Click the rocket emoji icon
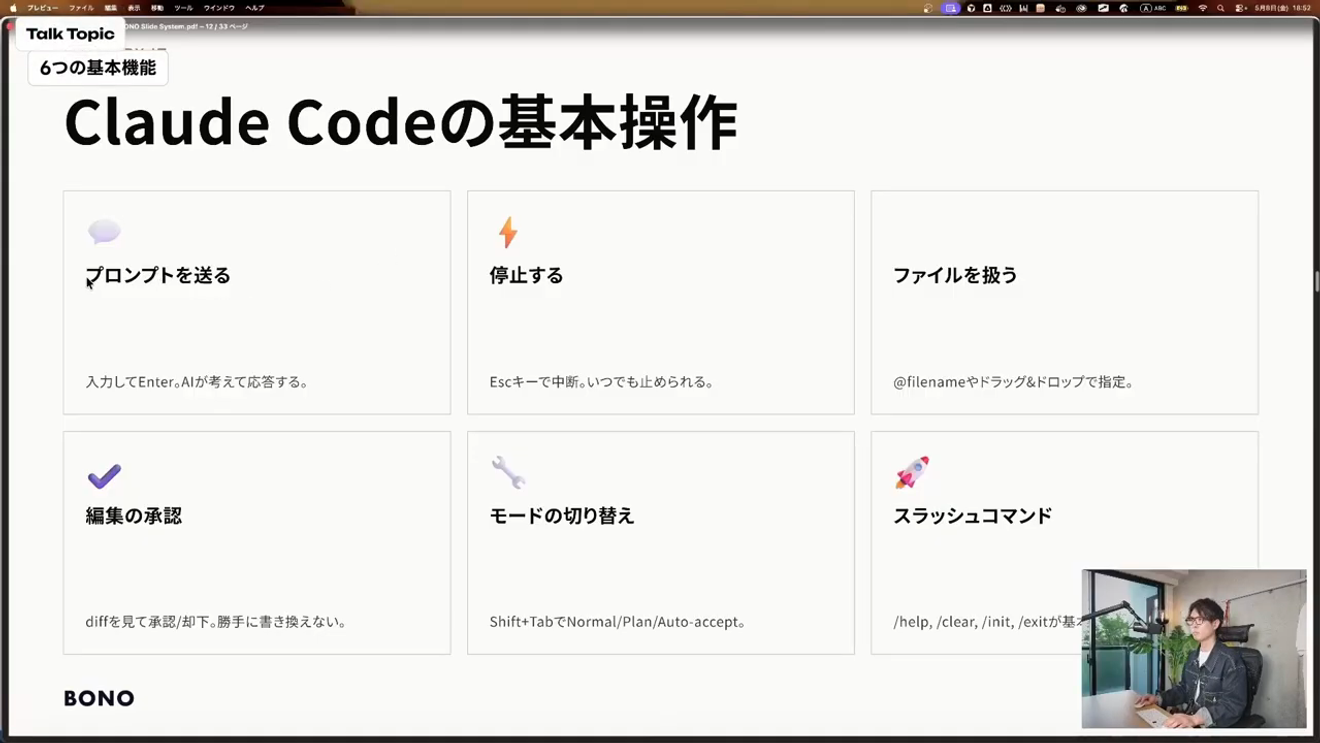The height and width of the screenshot is (743, 1320). (912, 472)
